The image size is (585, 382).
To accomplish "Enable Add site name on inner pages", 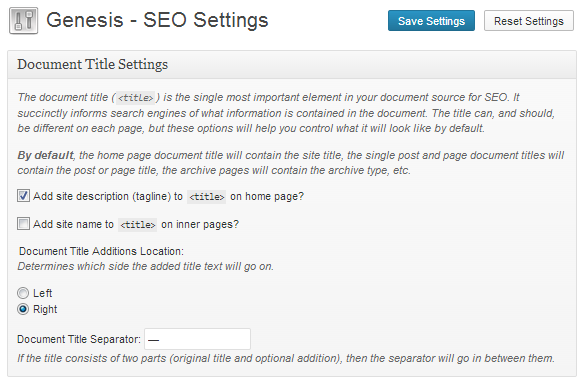I will click(23, 224).
